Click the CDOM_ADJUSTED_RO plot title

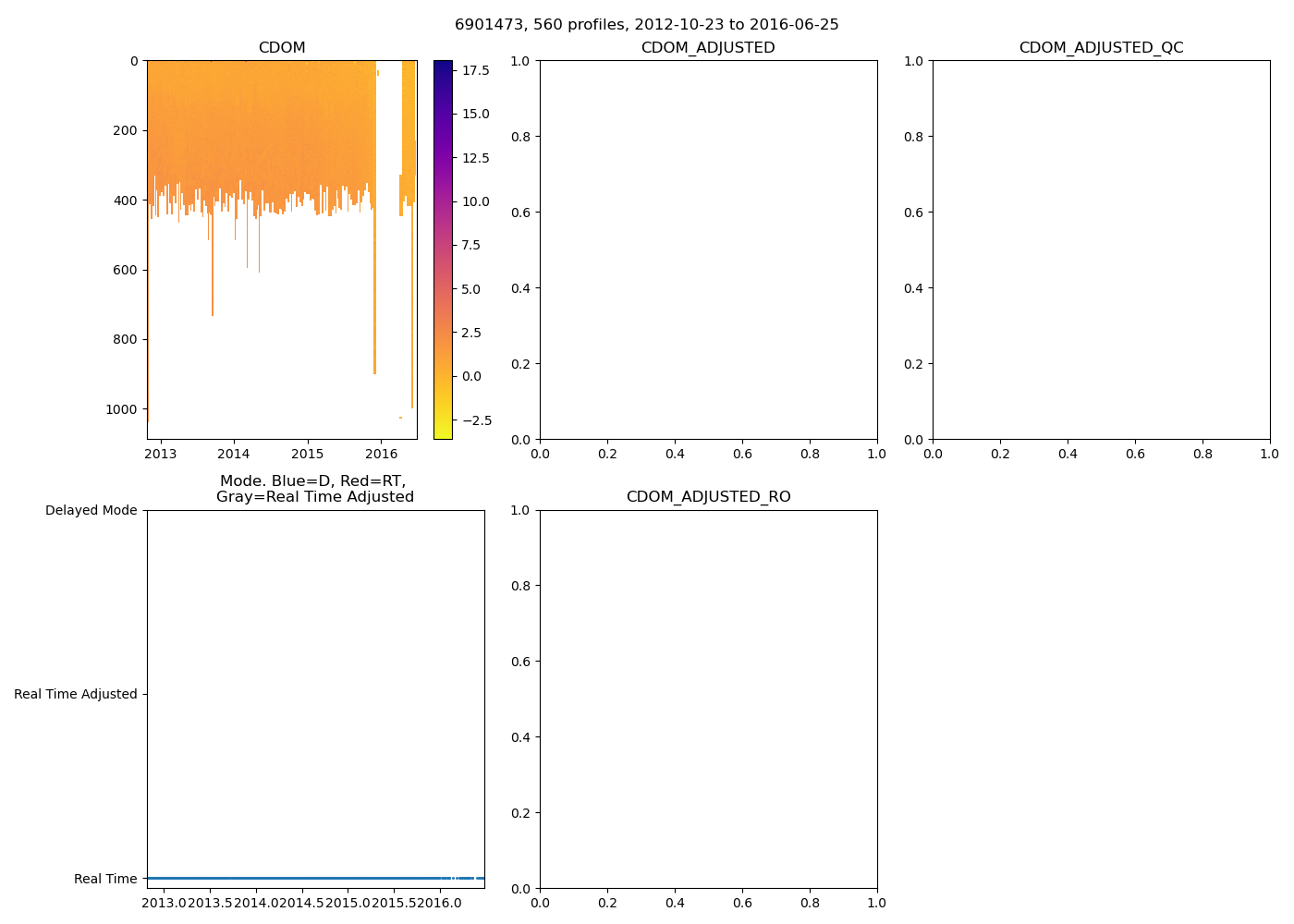pos(708,497)
